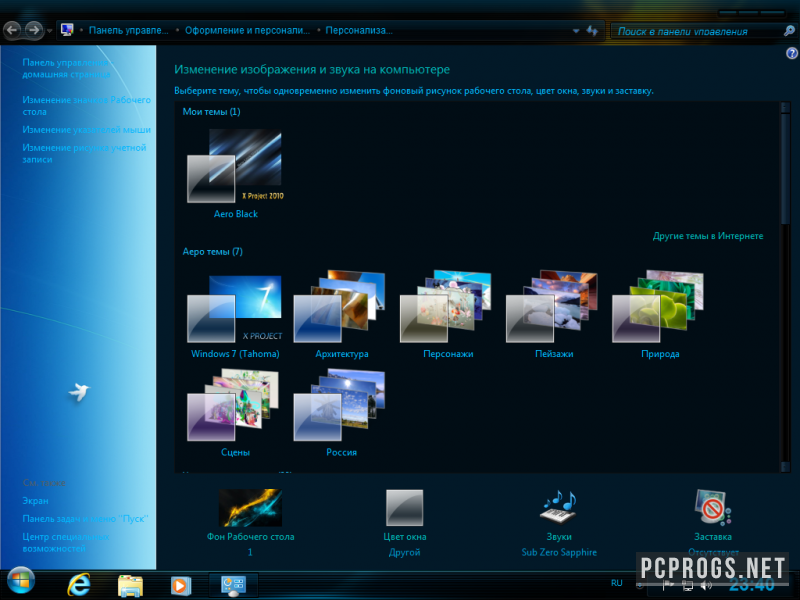
Task: Open 'Центр специальных возможностей' link
Action: (x=65, y=542)
